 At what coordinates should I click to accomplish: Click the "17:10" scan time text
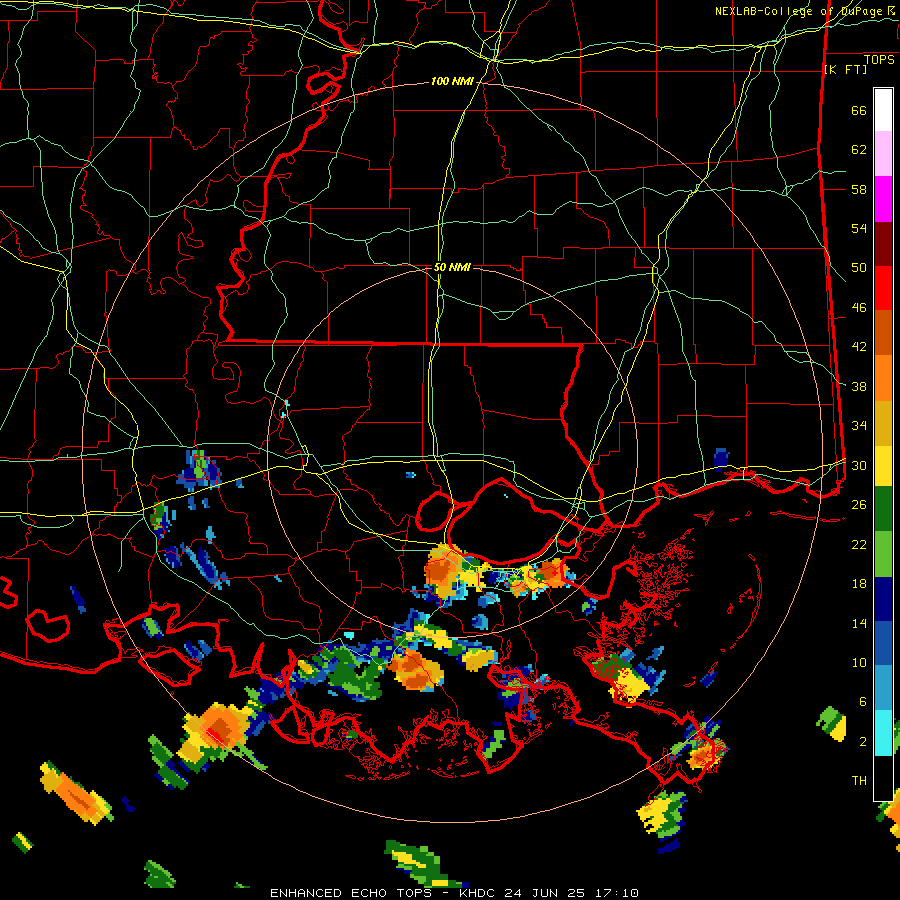click(616, 893)
